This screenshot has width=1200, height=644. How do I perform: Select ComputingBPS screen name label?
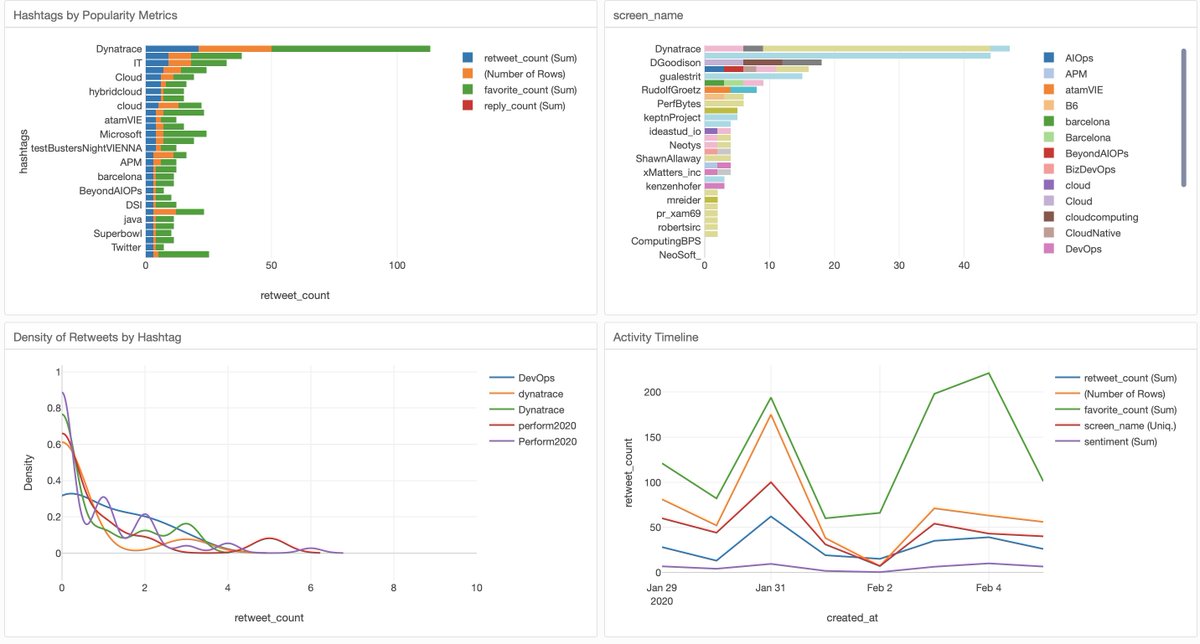coord(666,241)
